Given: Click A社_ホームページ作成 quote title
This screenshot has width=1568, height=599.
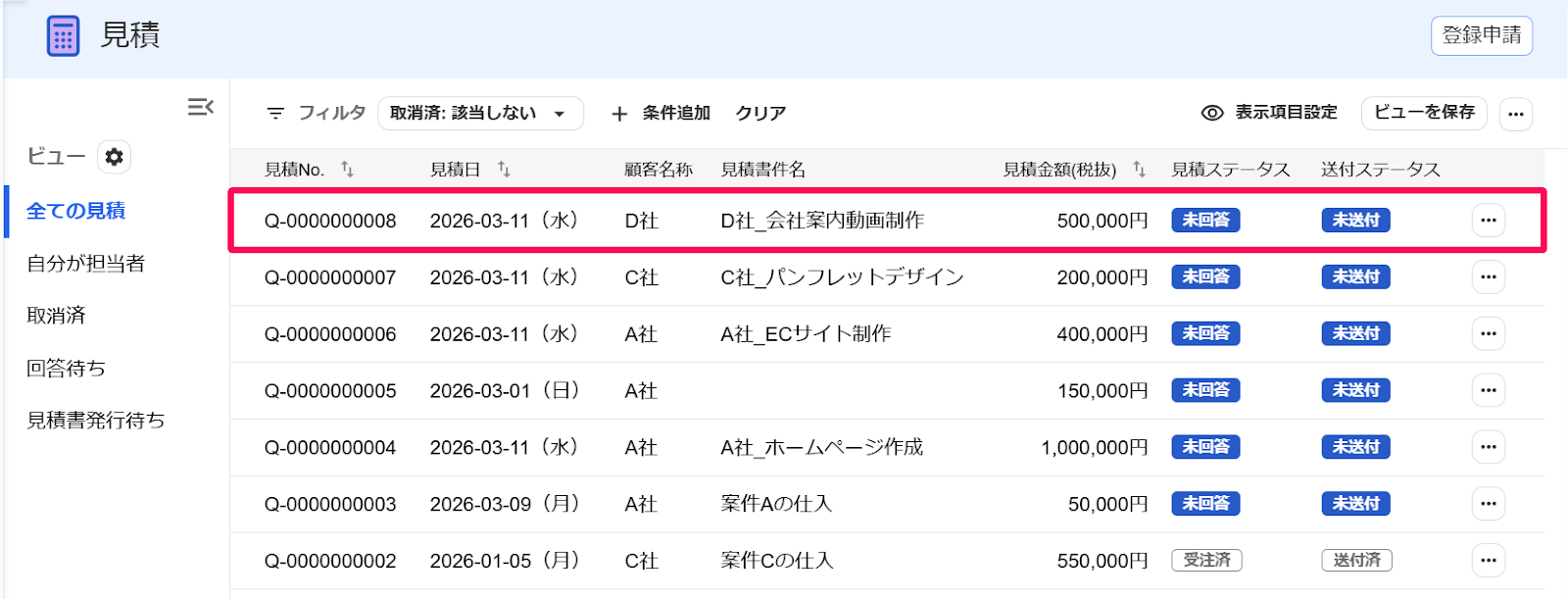Looking at the screenshot, I should point(821,447).
